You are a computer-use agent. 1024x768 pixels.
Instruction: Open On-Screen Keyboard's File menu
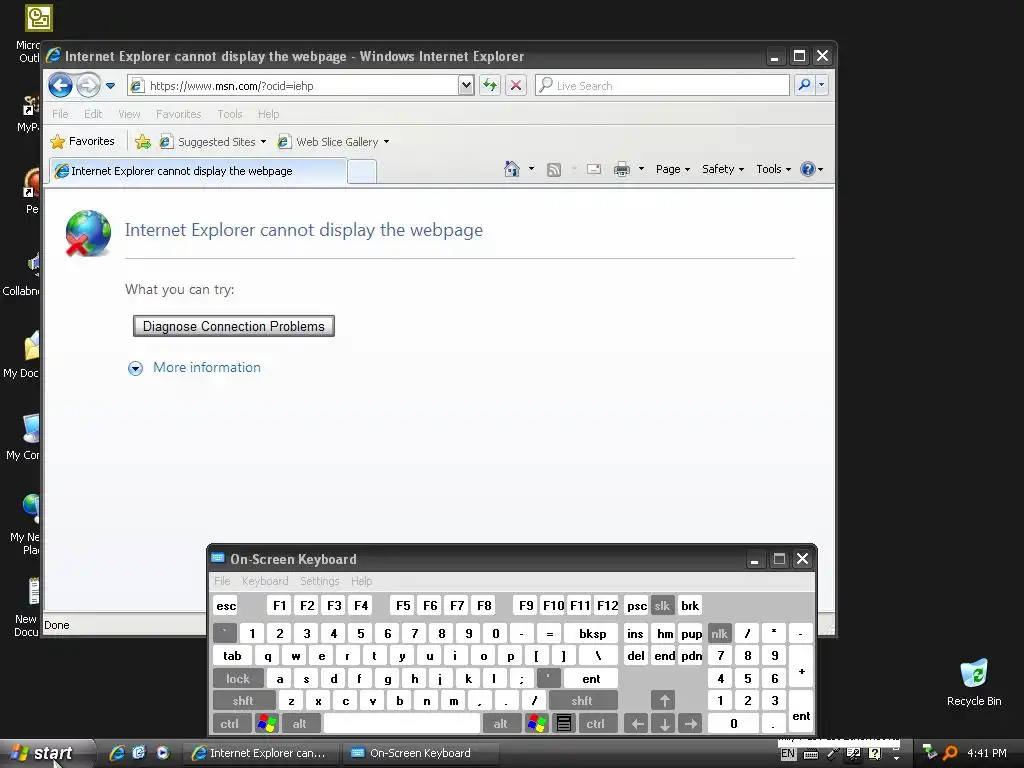pos(222,581)
